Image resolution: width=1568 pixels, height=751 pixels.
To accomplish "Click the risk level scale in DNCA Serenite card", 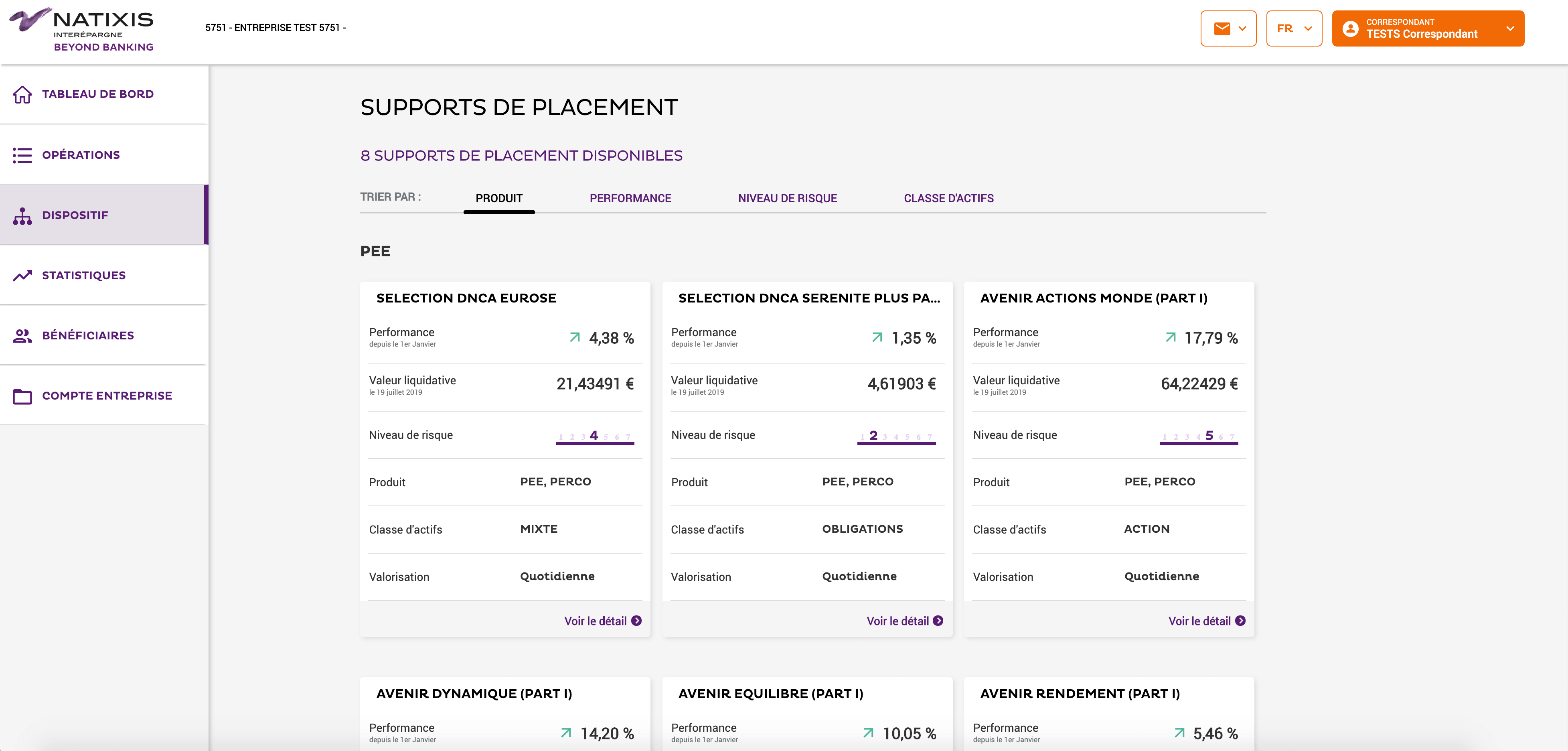I will tap(897, 437).
